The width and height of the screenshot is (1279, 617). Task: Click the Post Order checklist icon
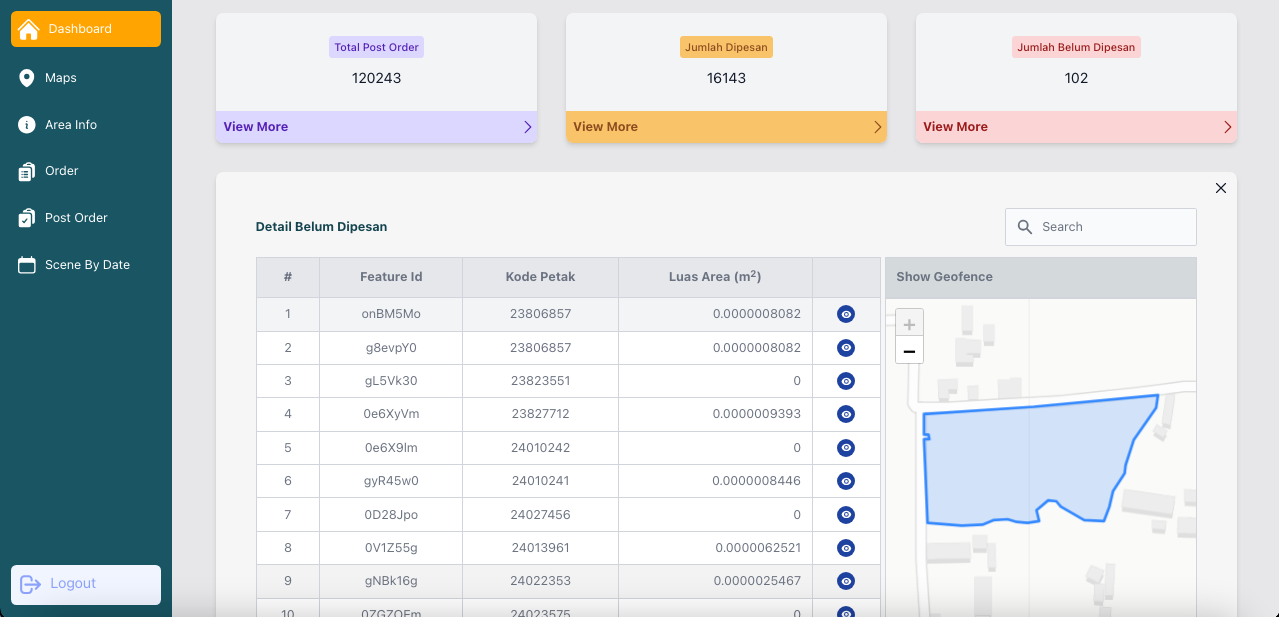(27, 218)
